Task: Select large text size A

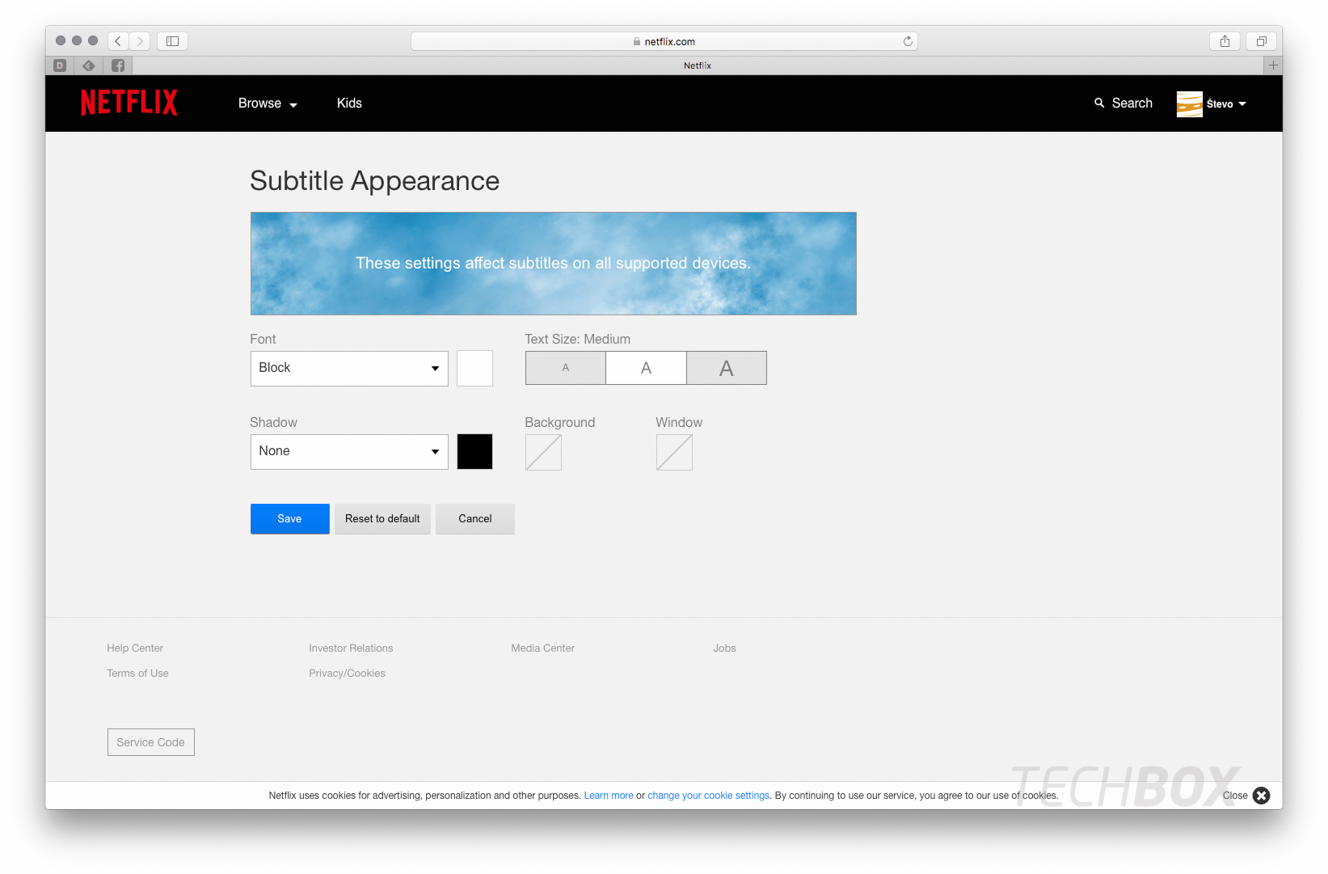Action: [727, 368]
